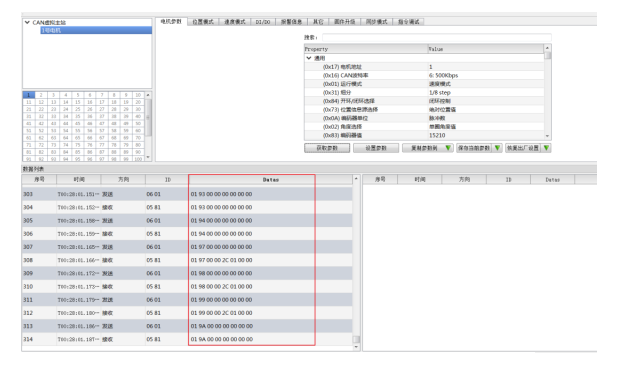Select motor address cell 25 in grid

tap(78, 109)
